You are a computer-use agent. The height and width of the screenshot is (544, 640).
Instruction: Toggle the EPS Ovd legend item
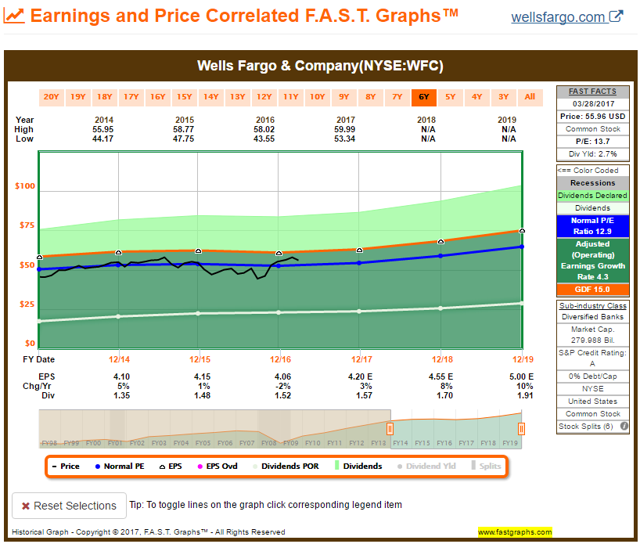(x=218, y=466)
